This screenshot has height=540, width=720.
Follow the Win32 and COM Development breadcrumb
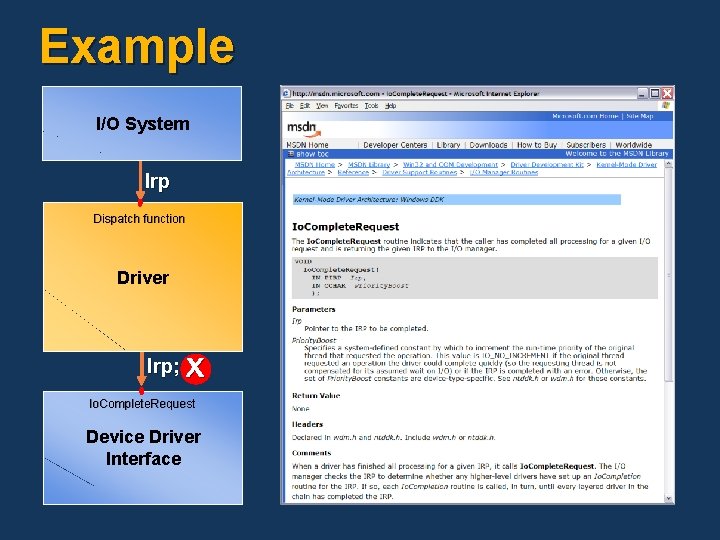pos(450,164)
